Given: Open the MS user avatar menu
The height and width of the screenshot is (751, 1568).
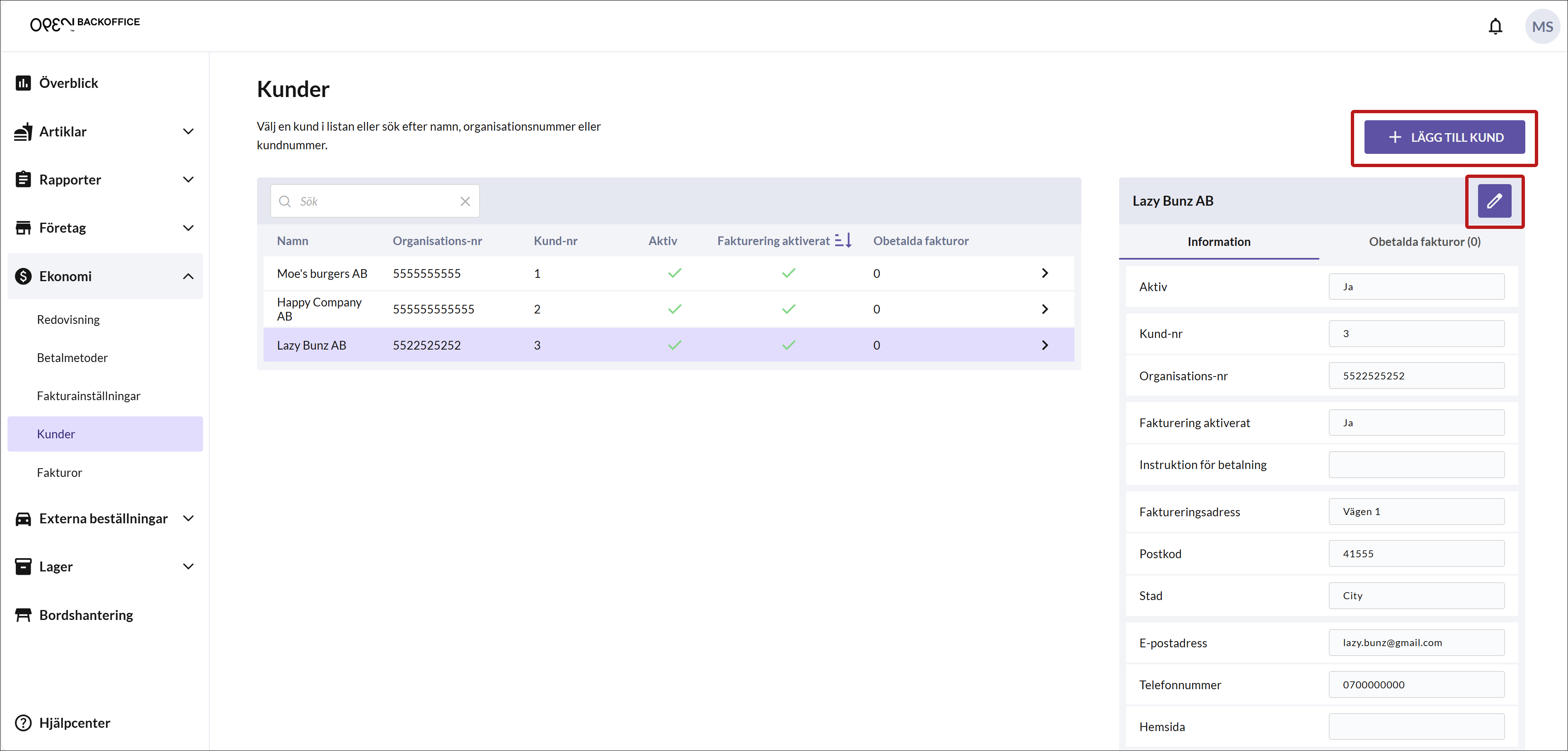Looking at the screenshot, I should coord(1542,26).
